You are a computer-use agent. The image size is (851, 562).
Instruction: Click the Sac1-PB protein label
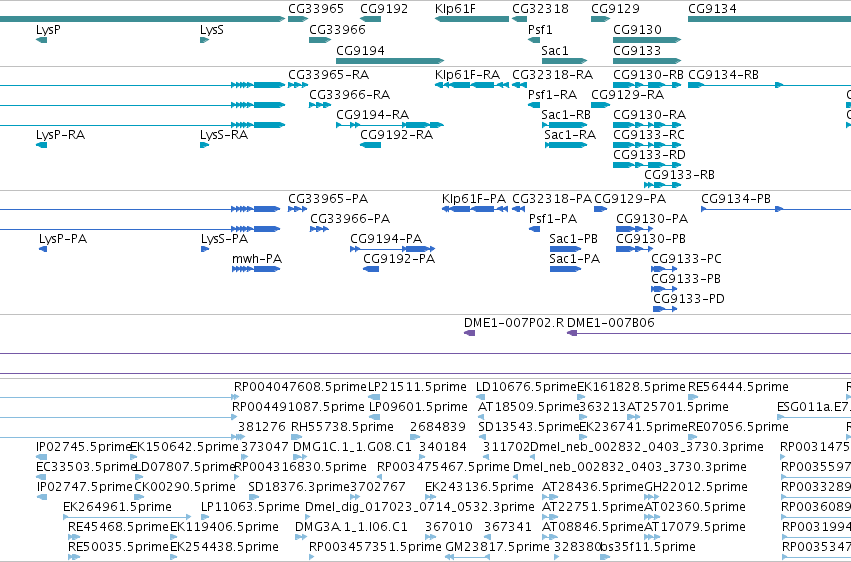click(x=573, y=239)
